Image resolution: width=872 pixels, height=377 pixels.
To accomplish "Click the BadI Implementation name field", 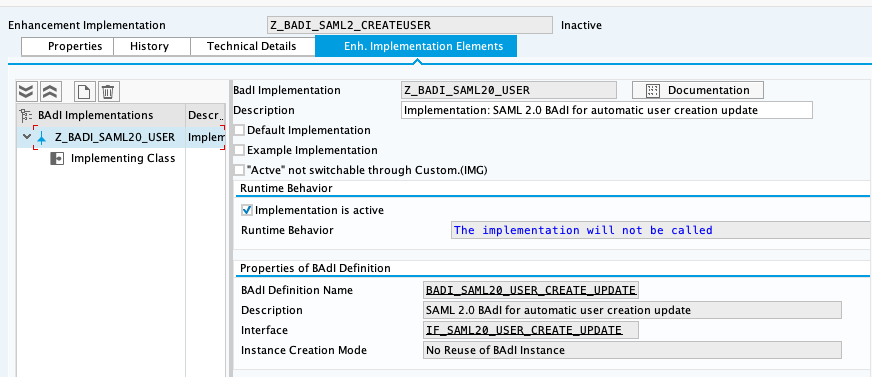I will [509, 90].
